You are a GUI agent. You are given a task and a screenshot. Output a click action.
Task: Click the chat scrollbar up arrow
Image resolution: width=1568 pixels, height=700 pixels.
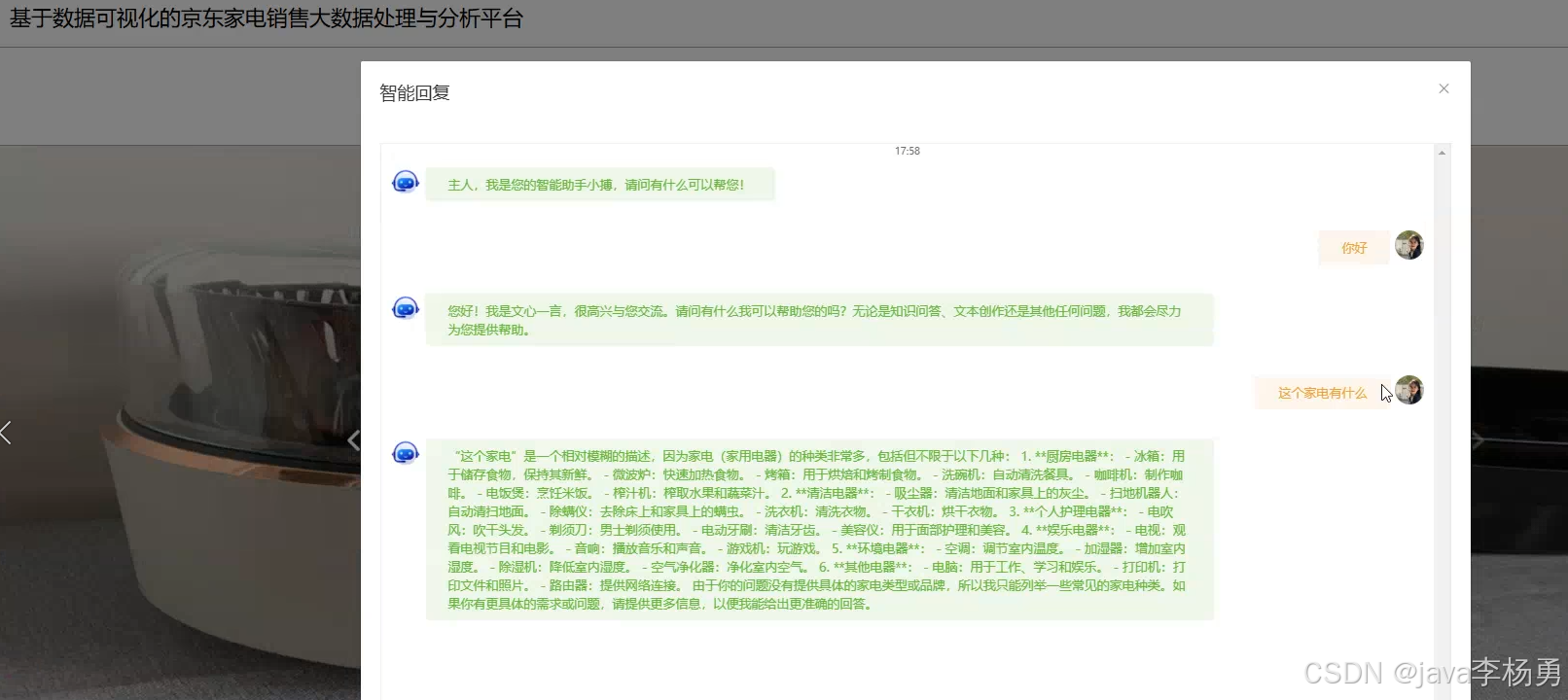(x=1442, y=153)
